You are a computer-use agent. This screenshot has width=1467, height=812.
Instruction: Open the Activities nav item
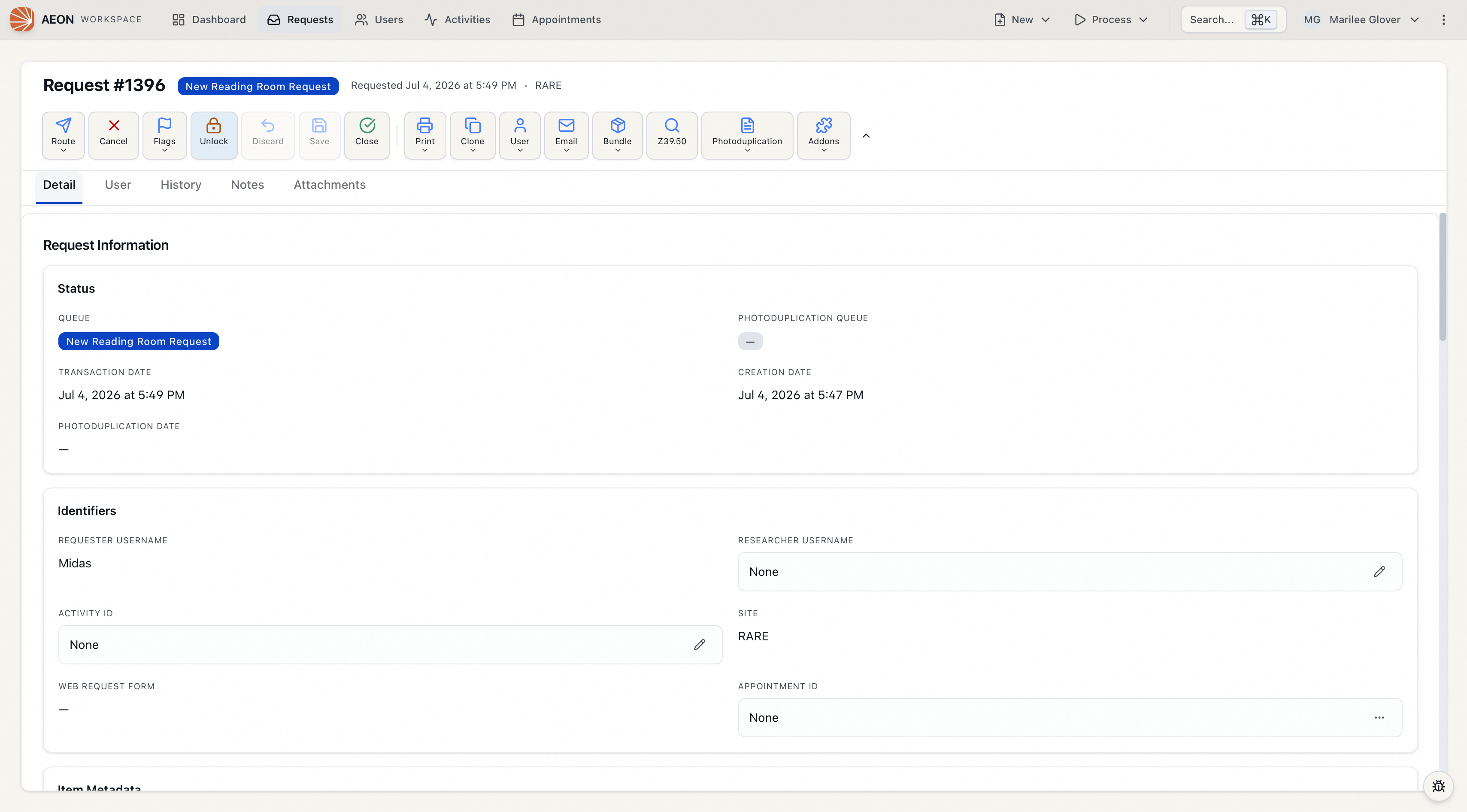click(457, 19)
